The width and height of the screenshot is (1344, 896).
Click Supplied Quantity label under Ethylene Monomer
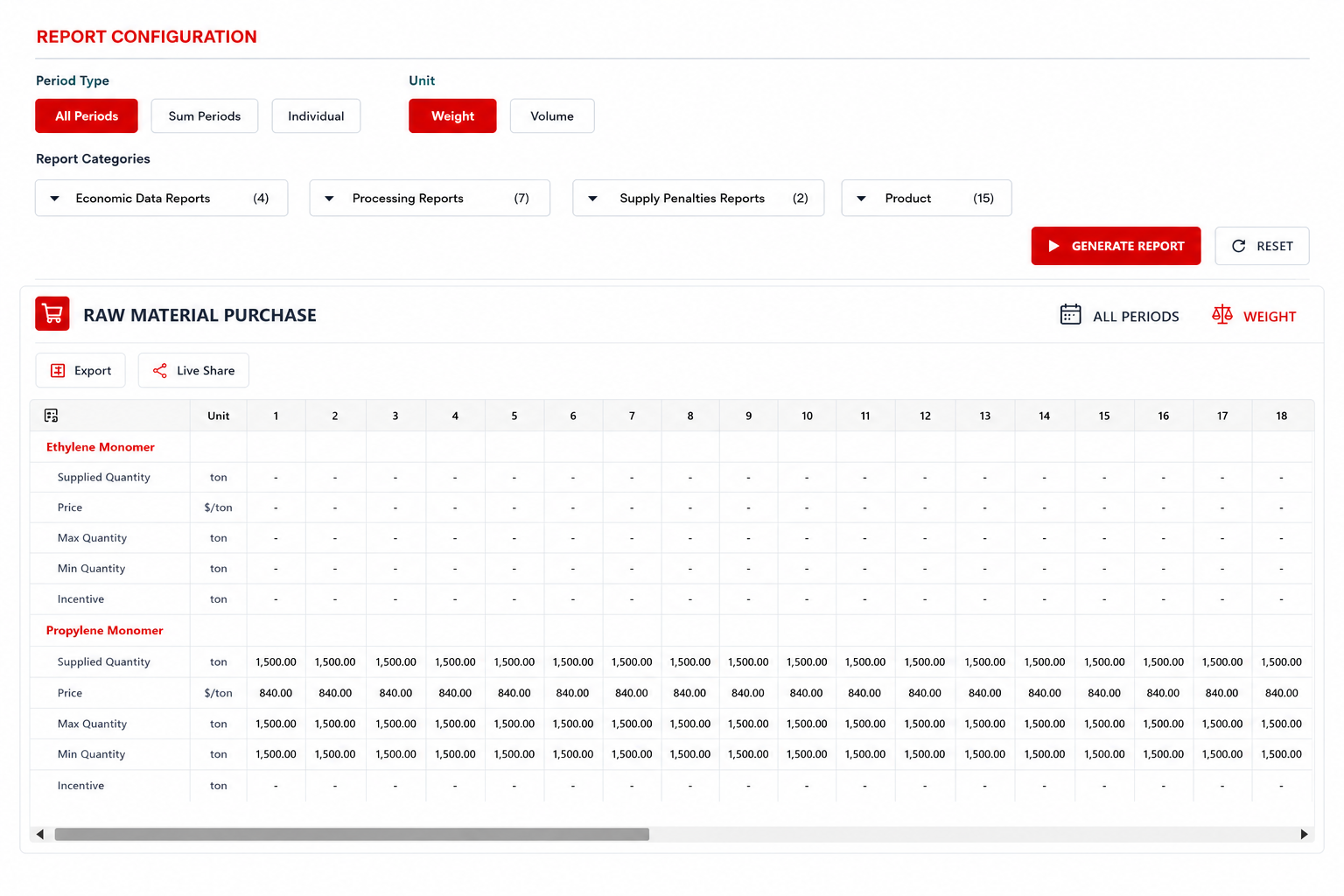pos(104,478)
